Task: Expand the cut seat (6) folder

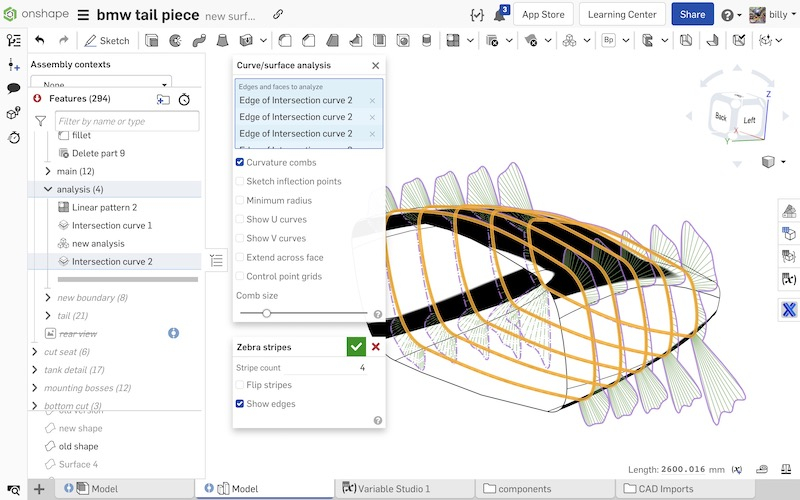Action: click(35, 352)
